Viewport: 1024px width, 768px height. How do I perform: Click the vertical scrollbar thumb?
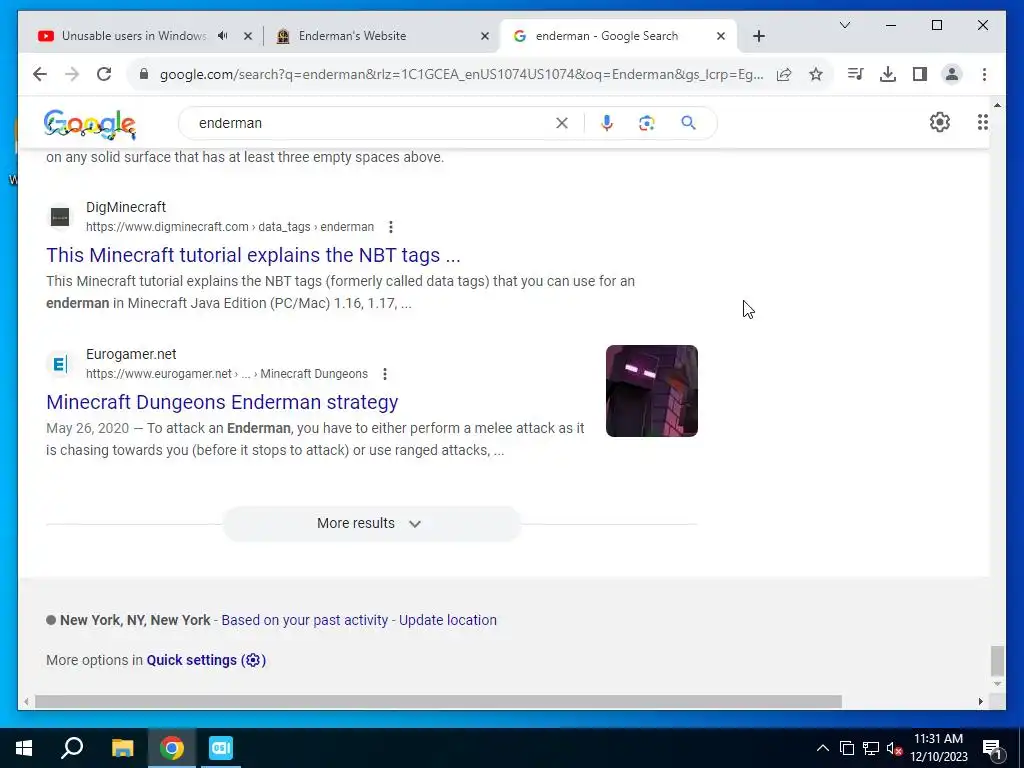click(997, 661)
